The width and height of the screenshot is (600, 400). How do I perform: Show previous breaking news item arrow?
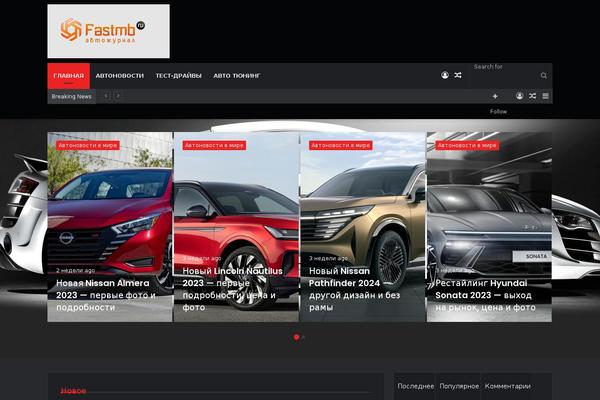click(x=106, y=96)
